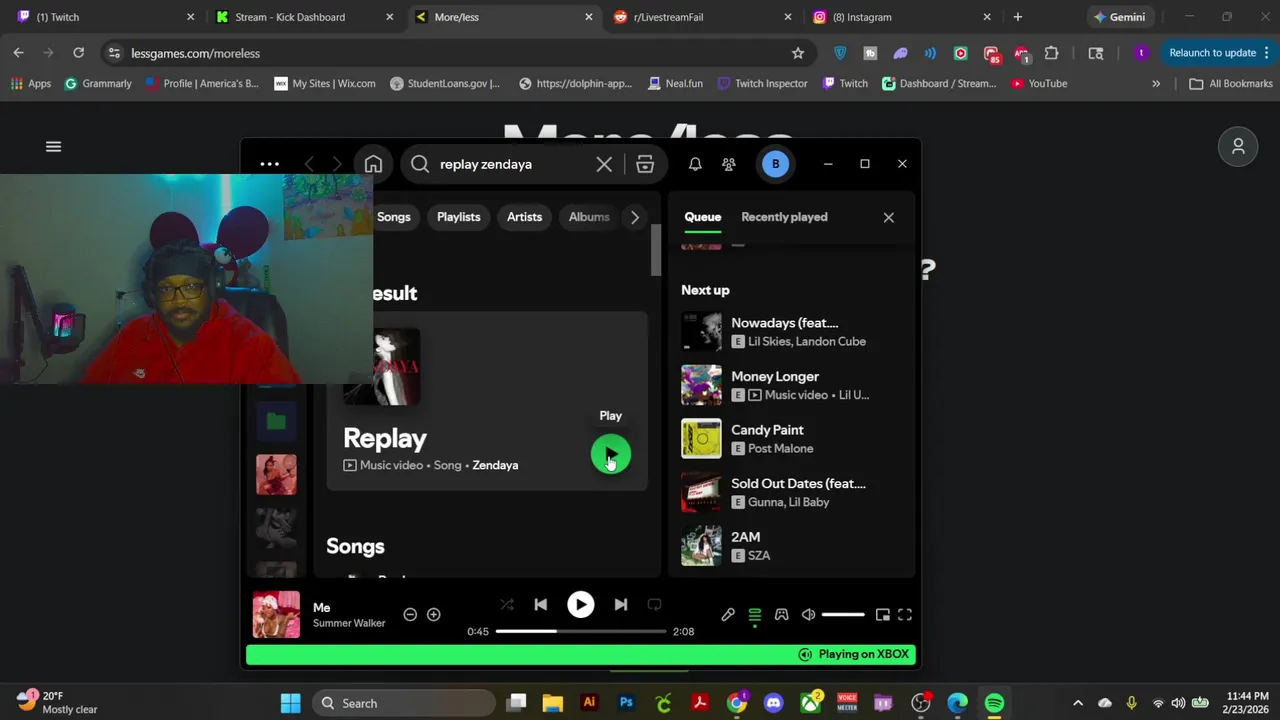Toggle repeat in Spotify player
Viewport: 1280px width, 720px height.
[654, 605]
